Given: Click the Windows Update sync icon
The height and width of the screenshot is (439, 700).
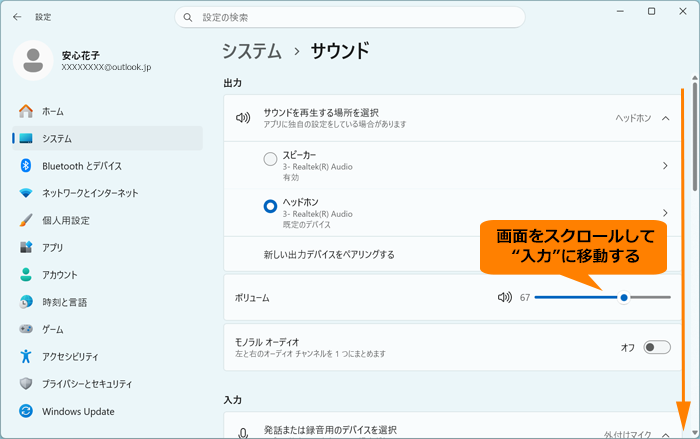Looking at the screenshot, I should [26, 411].
